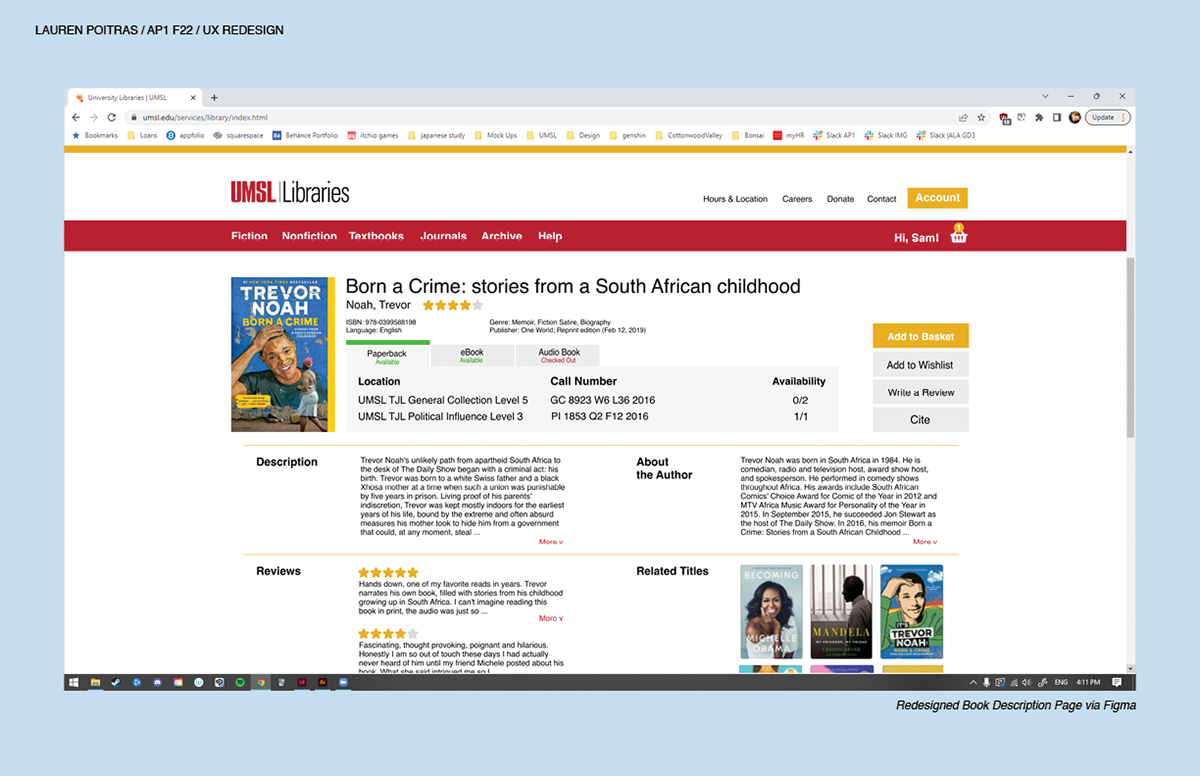
Task: Open Zoom from the taskbar
Action: tap(342, 682)
